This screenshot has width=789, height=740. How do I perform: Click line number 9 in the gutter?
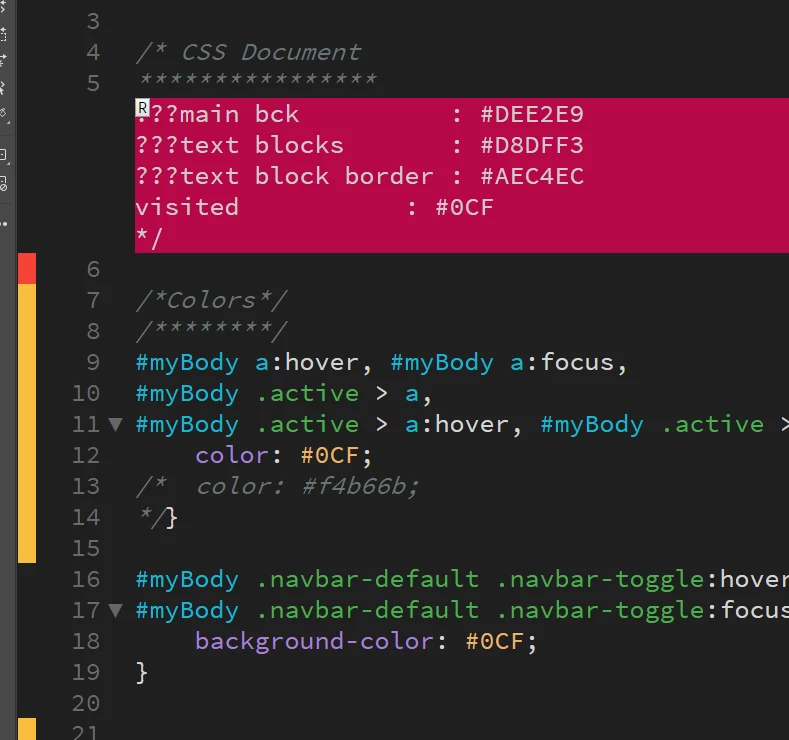point(93,363)
